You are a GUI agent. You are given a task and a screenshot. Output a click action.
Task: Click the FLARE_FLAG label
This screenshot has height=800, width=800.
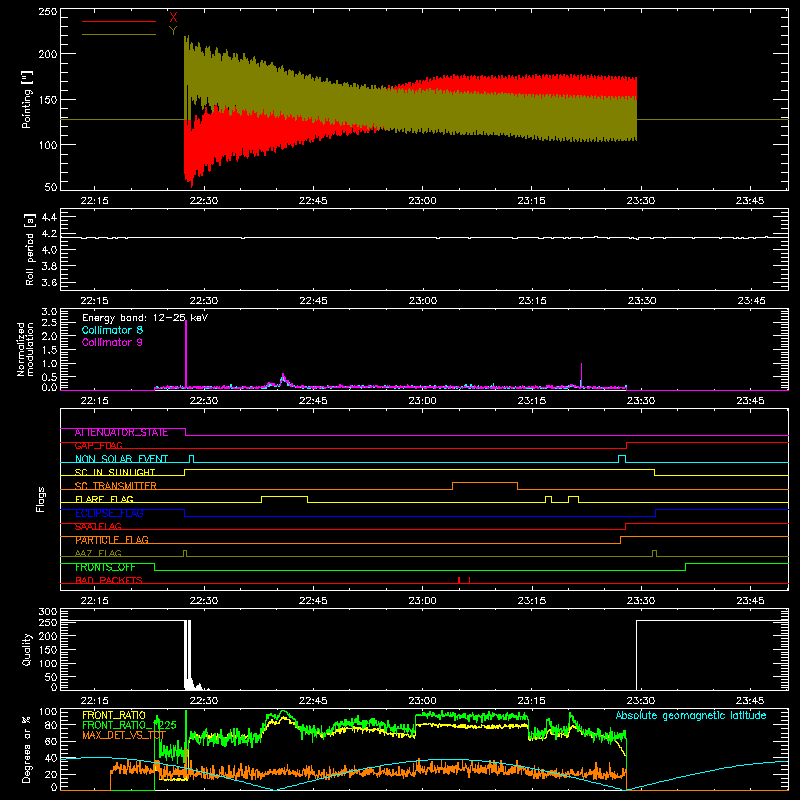pos(104,499)
